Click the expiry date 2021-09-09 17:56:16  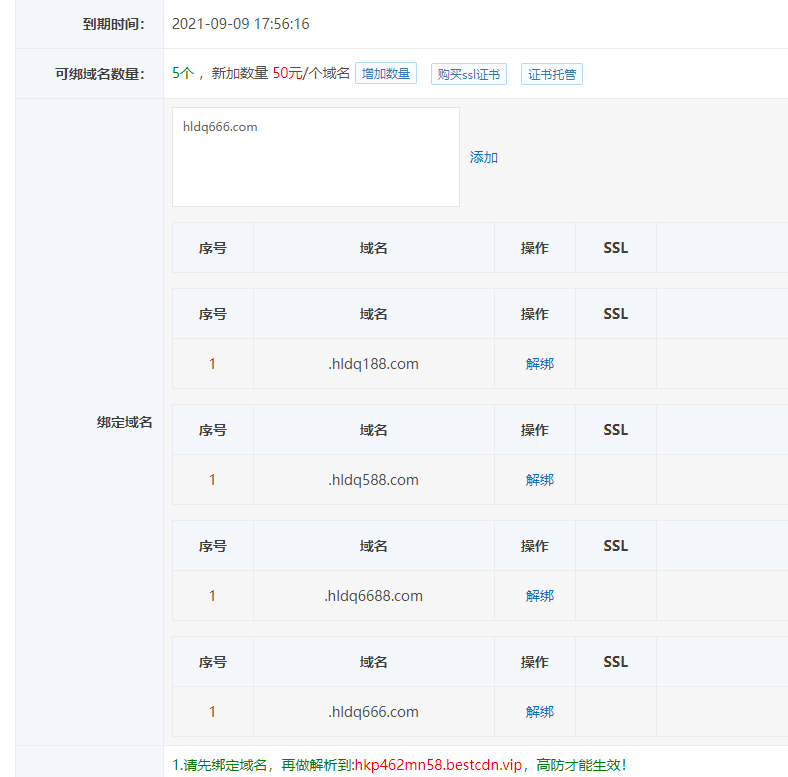(x=240, y=24)
